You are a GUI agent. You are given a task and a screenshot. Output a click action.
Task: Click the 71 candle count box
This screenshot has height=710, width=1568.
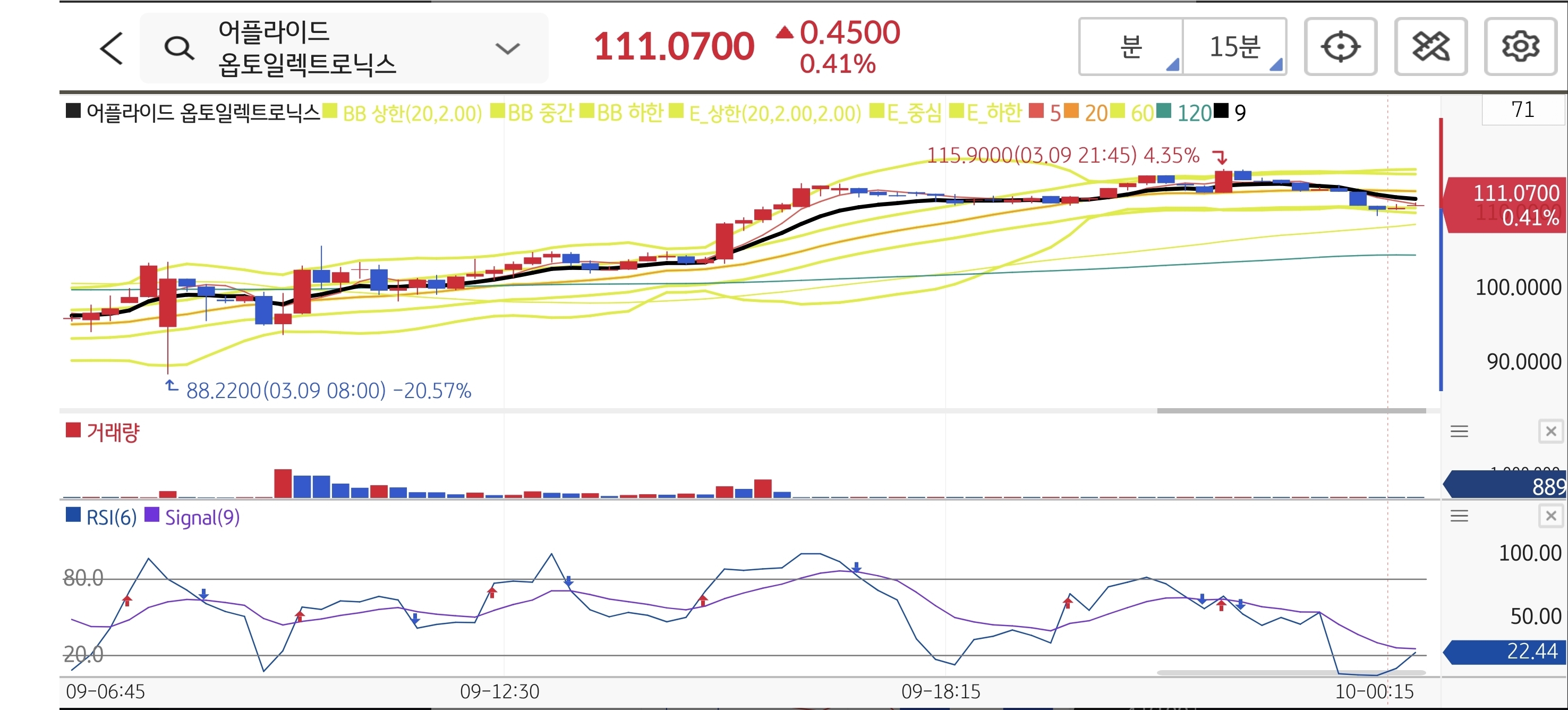click(1522, 109)
